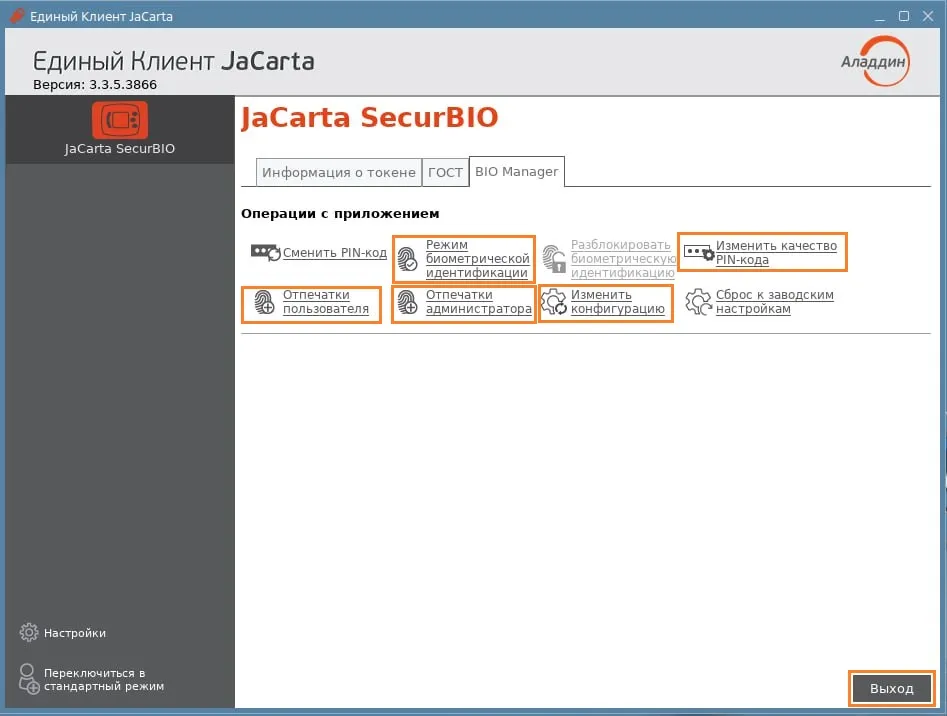Click the Версия: 3.3.5.3866 text
The width and height of the screenshot is (947, 716).
(95, 85)
